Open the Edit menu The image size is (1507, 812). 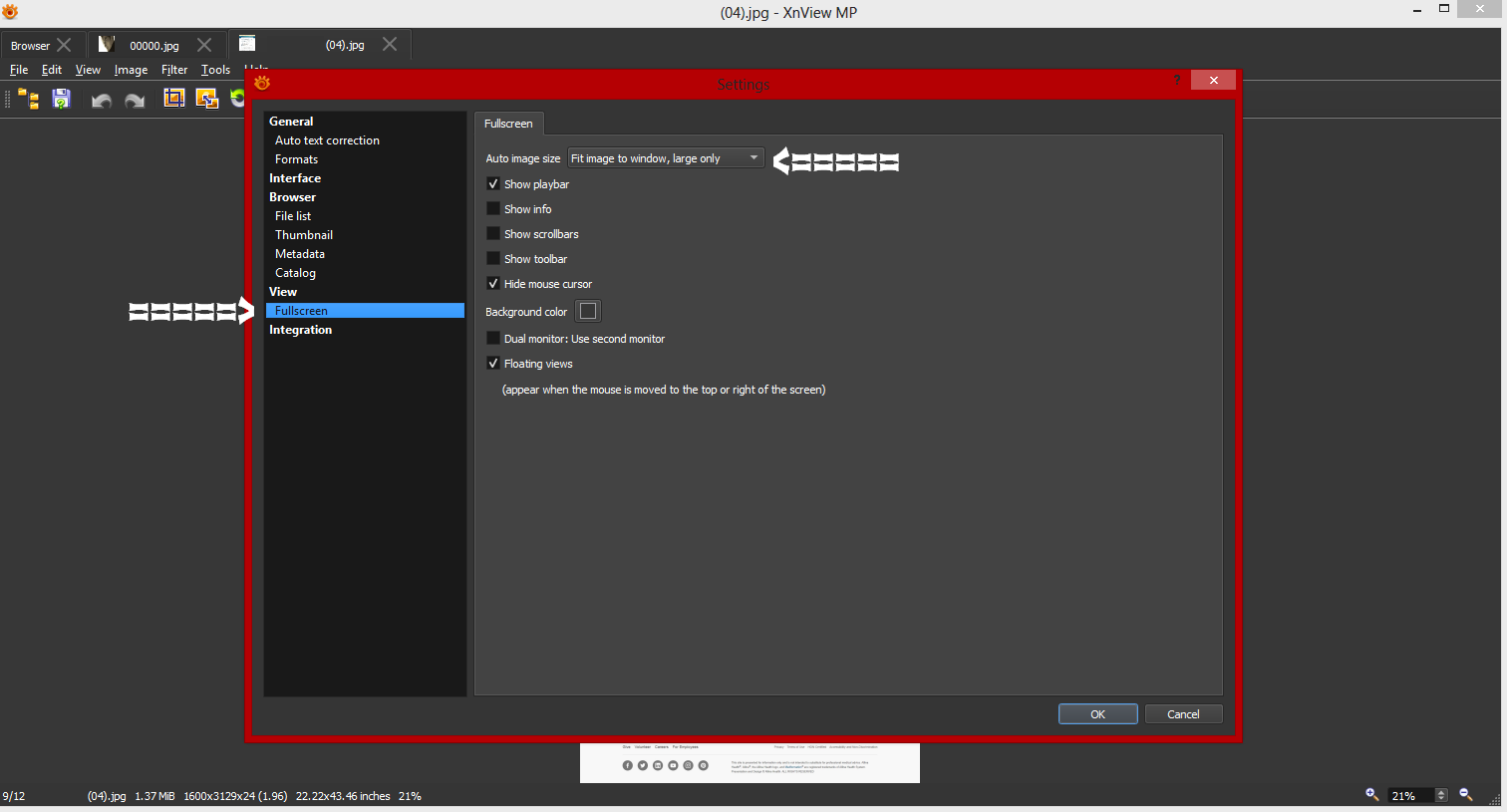[x=52, y=70]
